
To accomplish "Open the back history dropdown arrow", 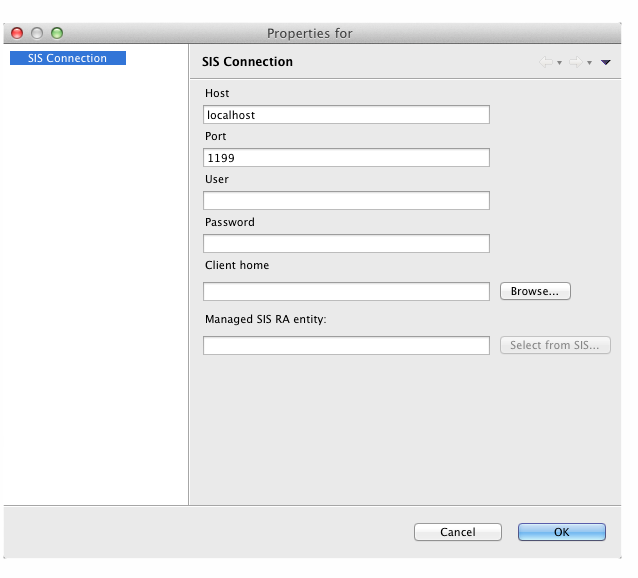I will click(x=559, y=63).
